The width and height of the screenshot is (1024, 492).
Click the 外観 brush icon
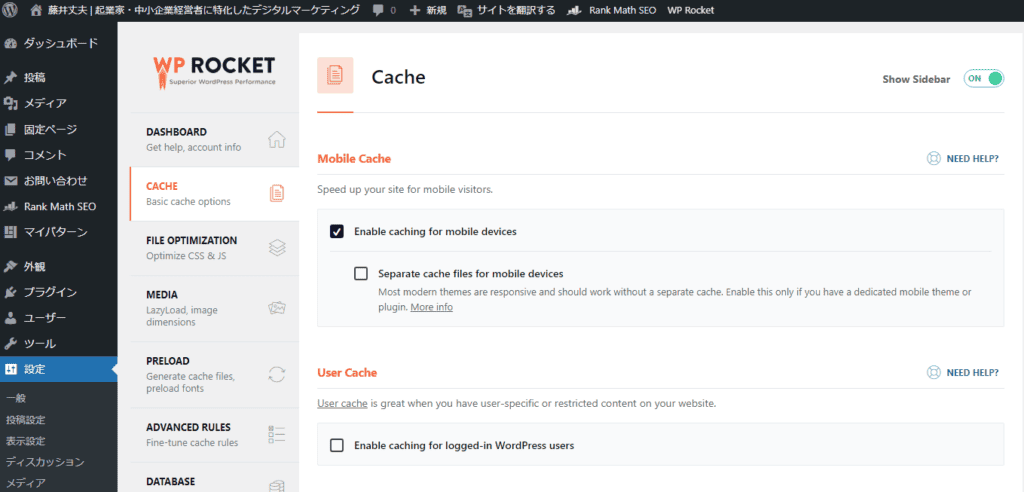click(10, 267)
